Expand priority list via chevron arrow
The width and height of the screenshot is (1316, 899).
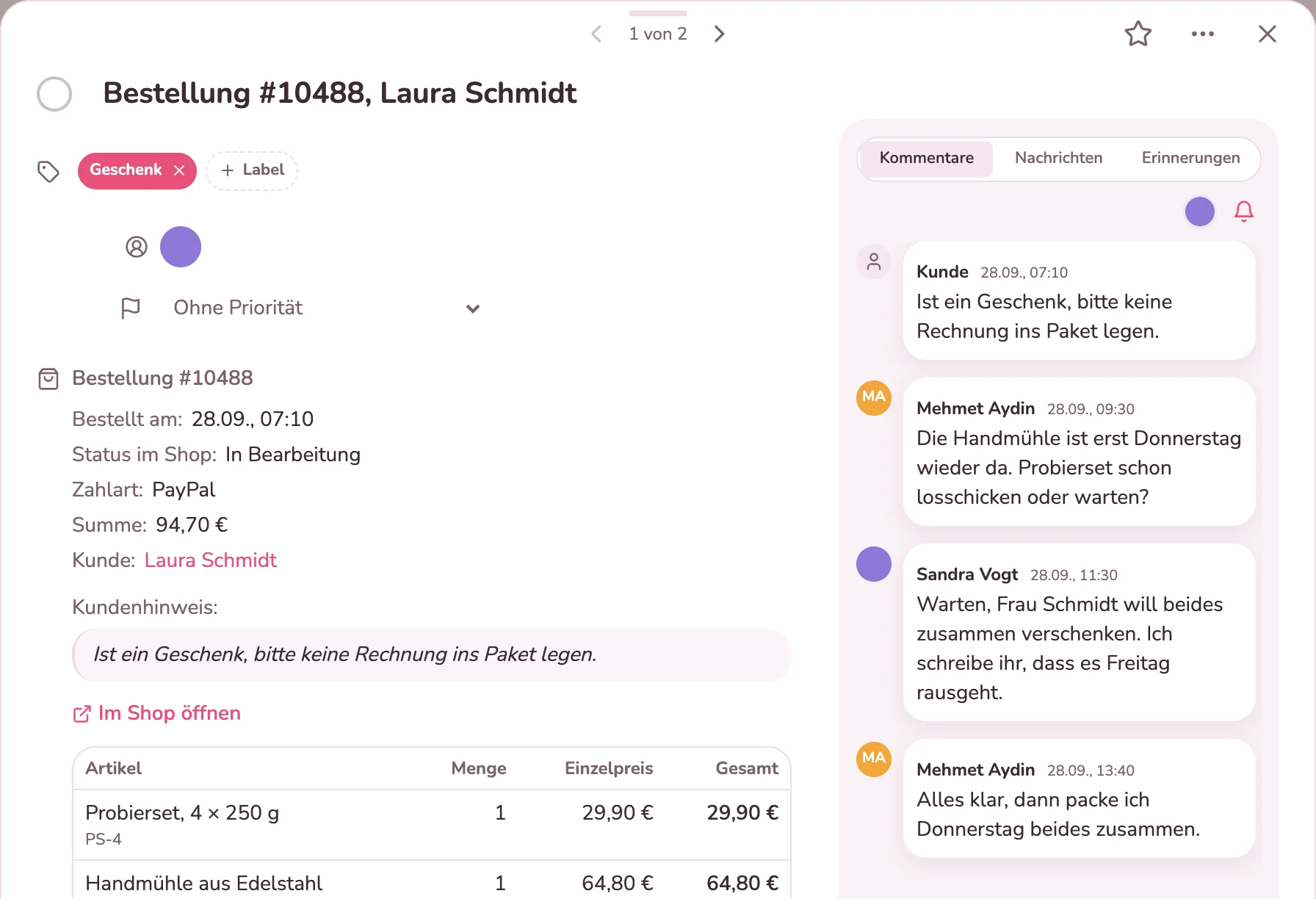point(473,308)
